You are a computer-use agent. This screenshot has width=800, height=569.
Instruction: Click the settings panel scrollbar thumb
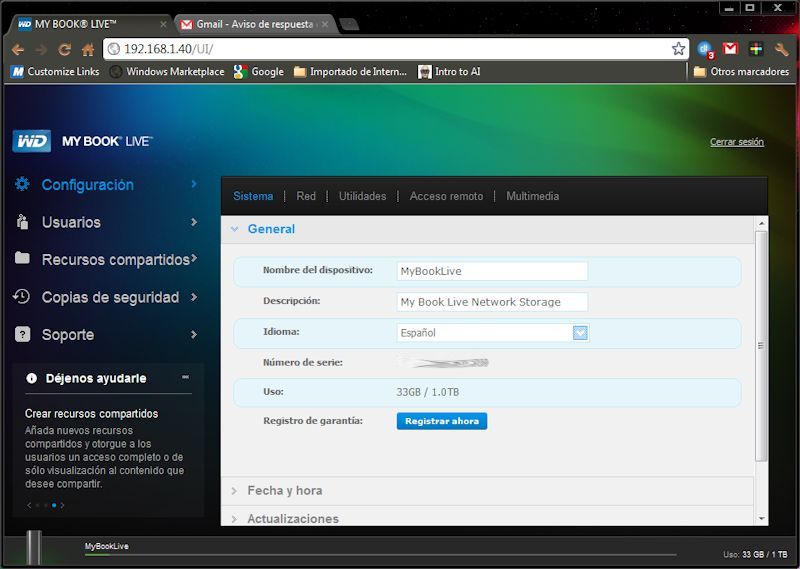(x=761, y=346)
